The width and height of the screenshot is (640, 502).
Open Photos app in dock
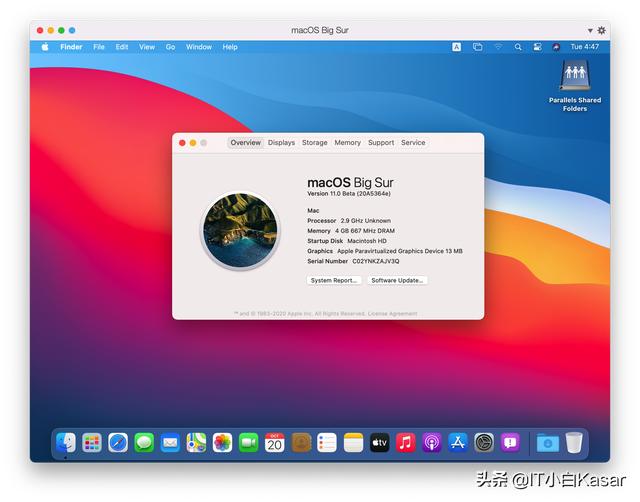tap(222, 442)
